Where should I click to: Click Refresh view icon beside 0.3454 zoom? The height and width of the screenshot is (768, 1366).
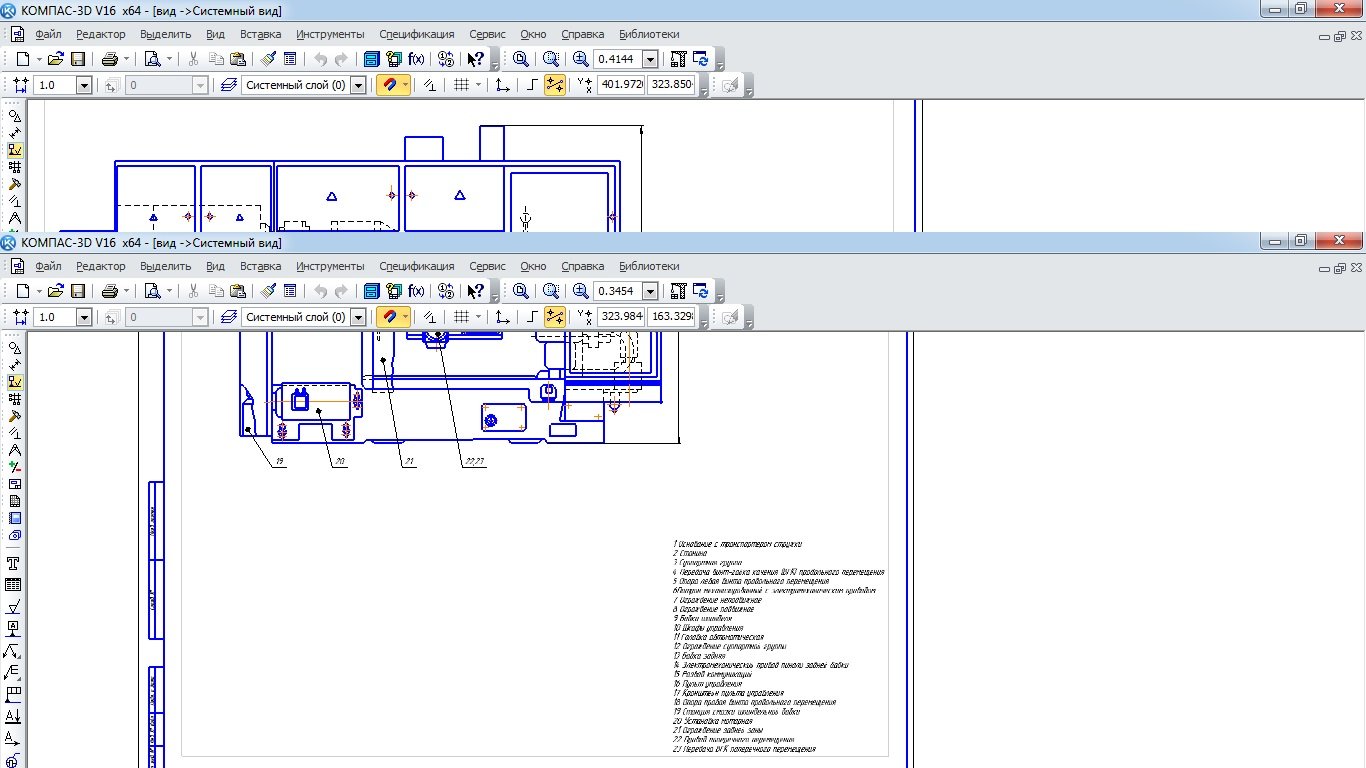(700, 291)
